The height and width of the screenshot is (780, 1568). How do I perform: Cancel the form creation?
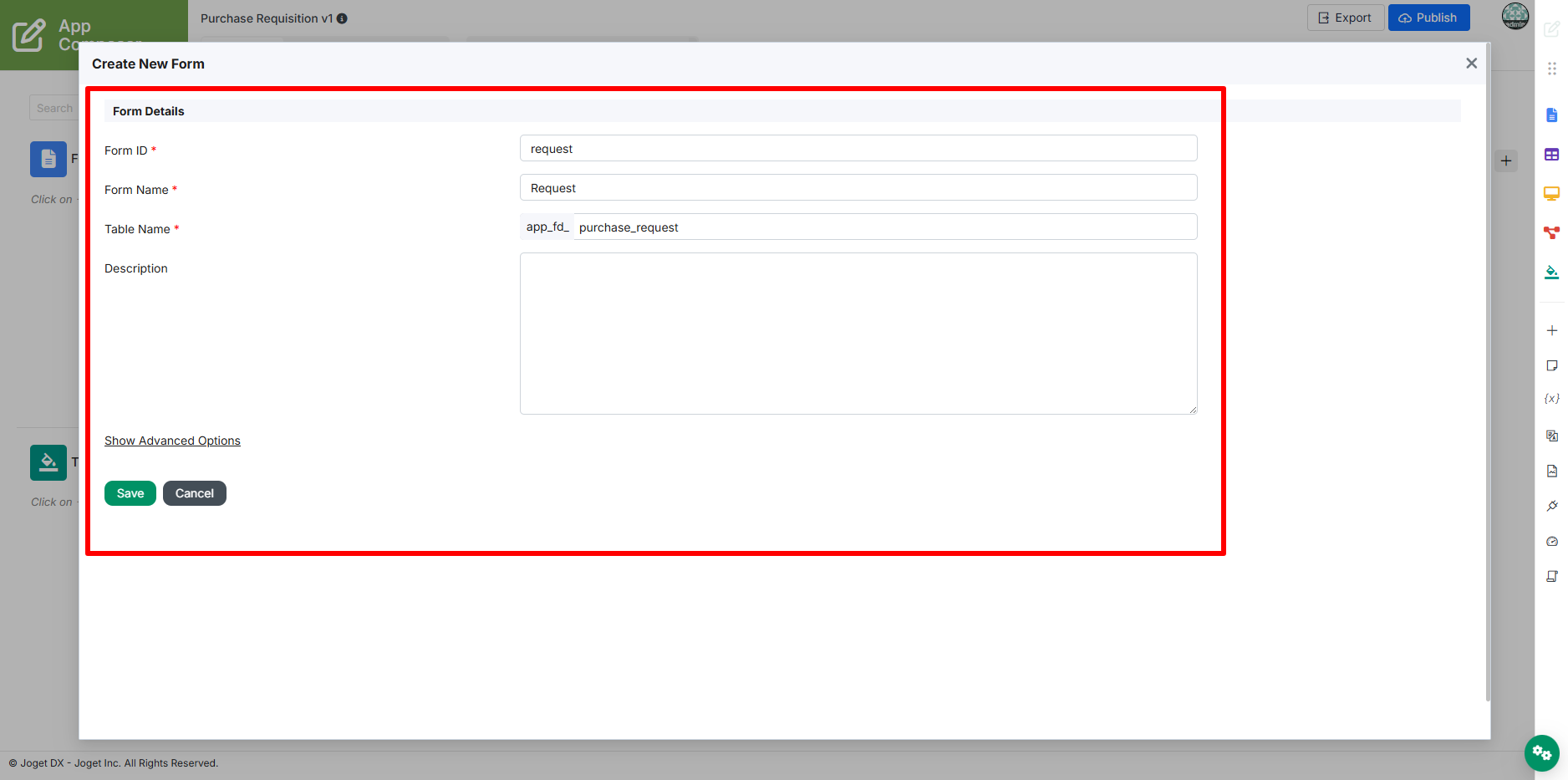coord(195,493)
